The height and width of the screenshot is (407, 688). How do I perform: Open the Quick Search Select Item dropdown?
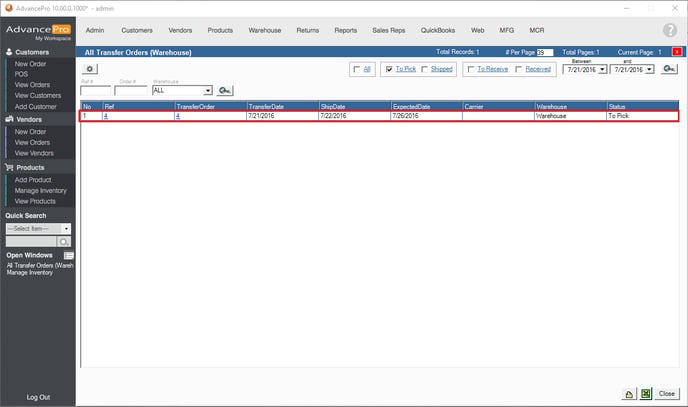[66, 229]
